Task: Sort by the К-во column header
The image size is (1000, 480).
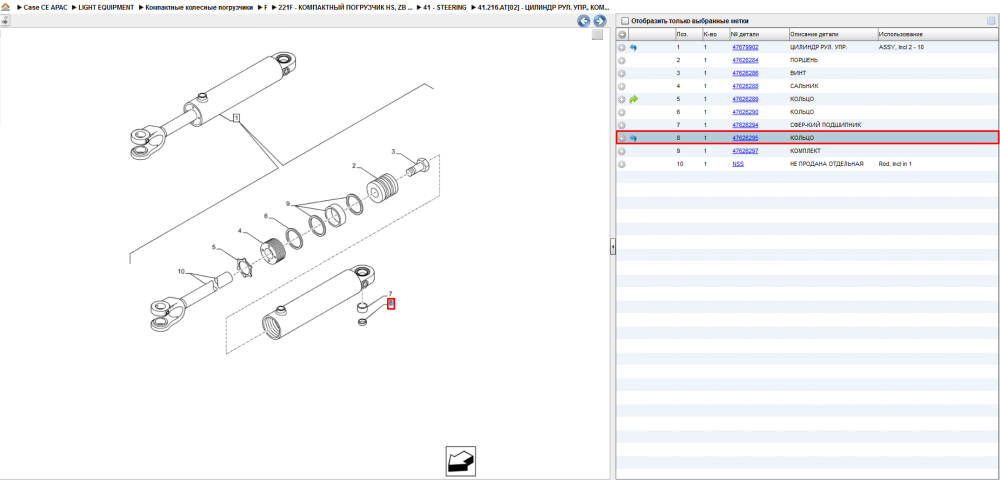Action: pyautogui.click(x=714, y=34)
